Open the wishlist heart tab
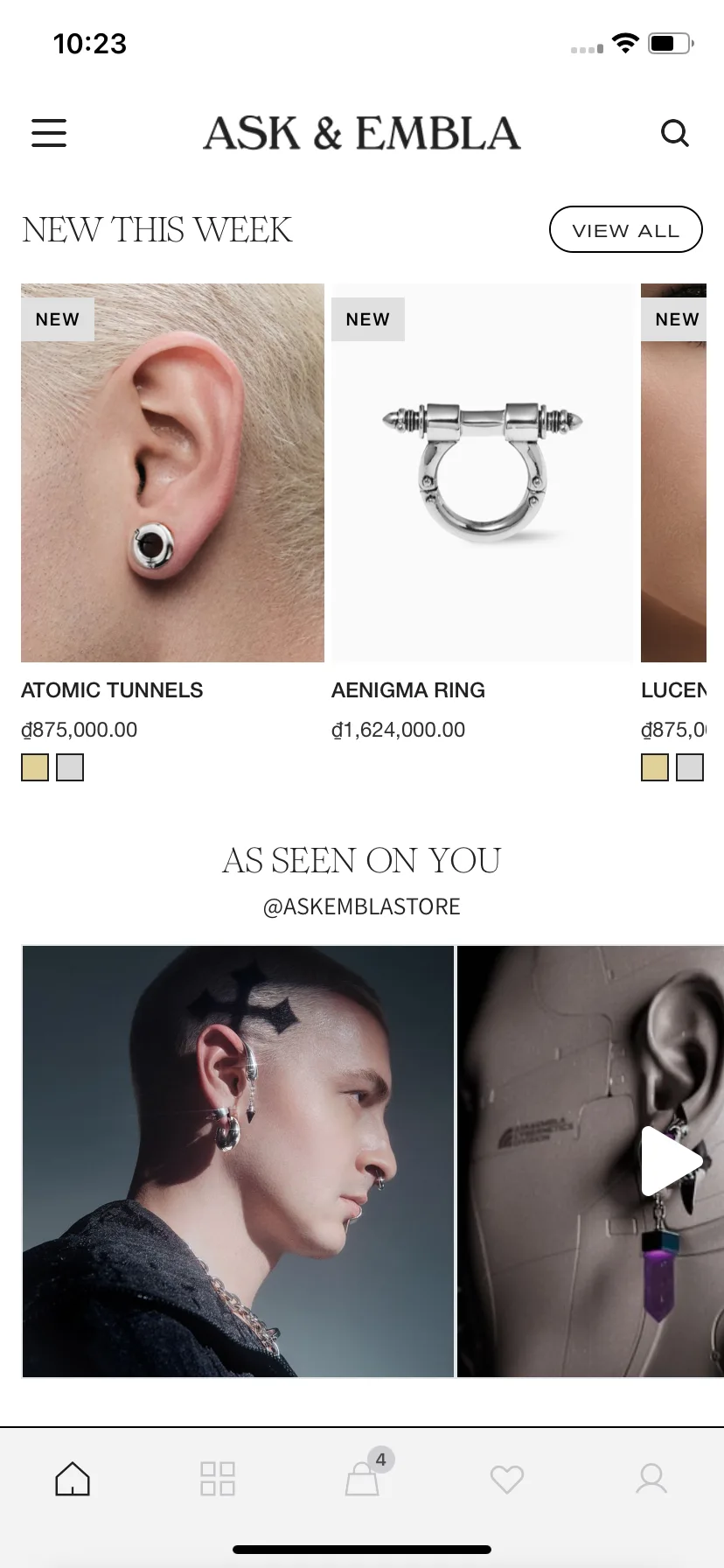724x1568 pixels. (x=507, y=1480)
